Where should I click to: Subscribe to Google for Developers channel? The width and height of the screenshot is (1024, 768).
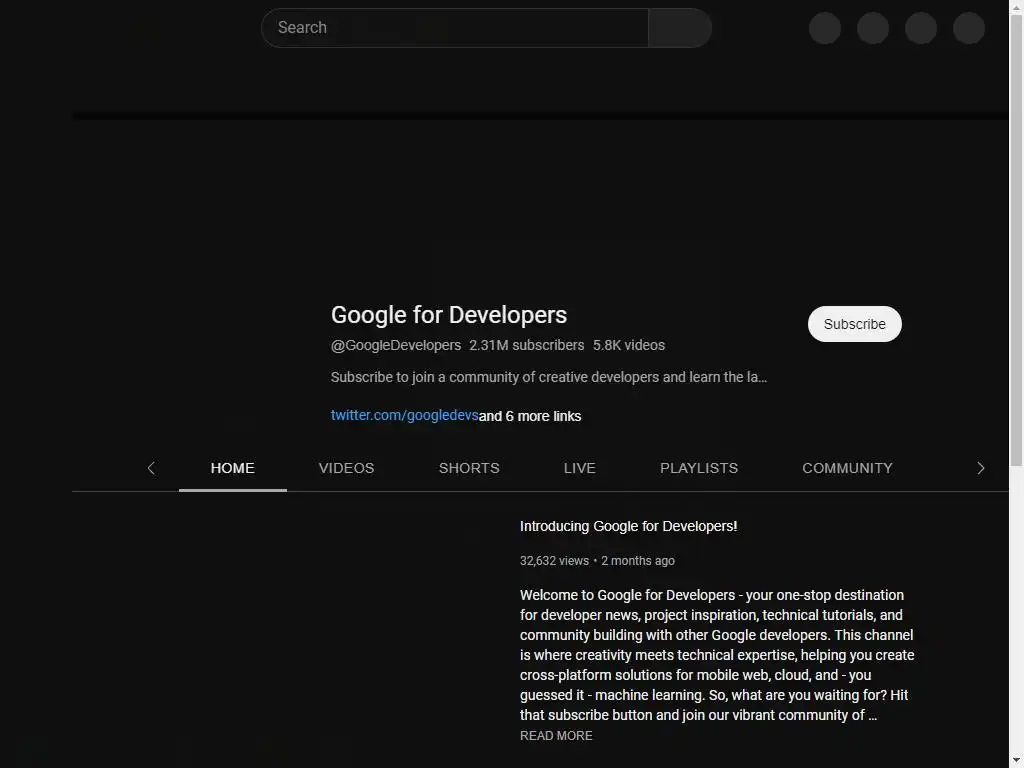(x=854, y=324)
